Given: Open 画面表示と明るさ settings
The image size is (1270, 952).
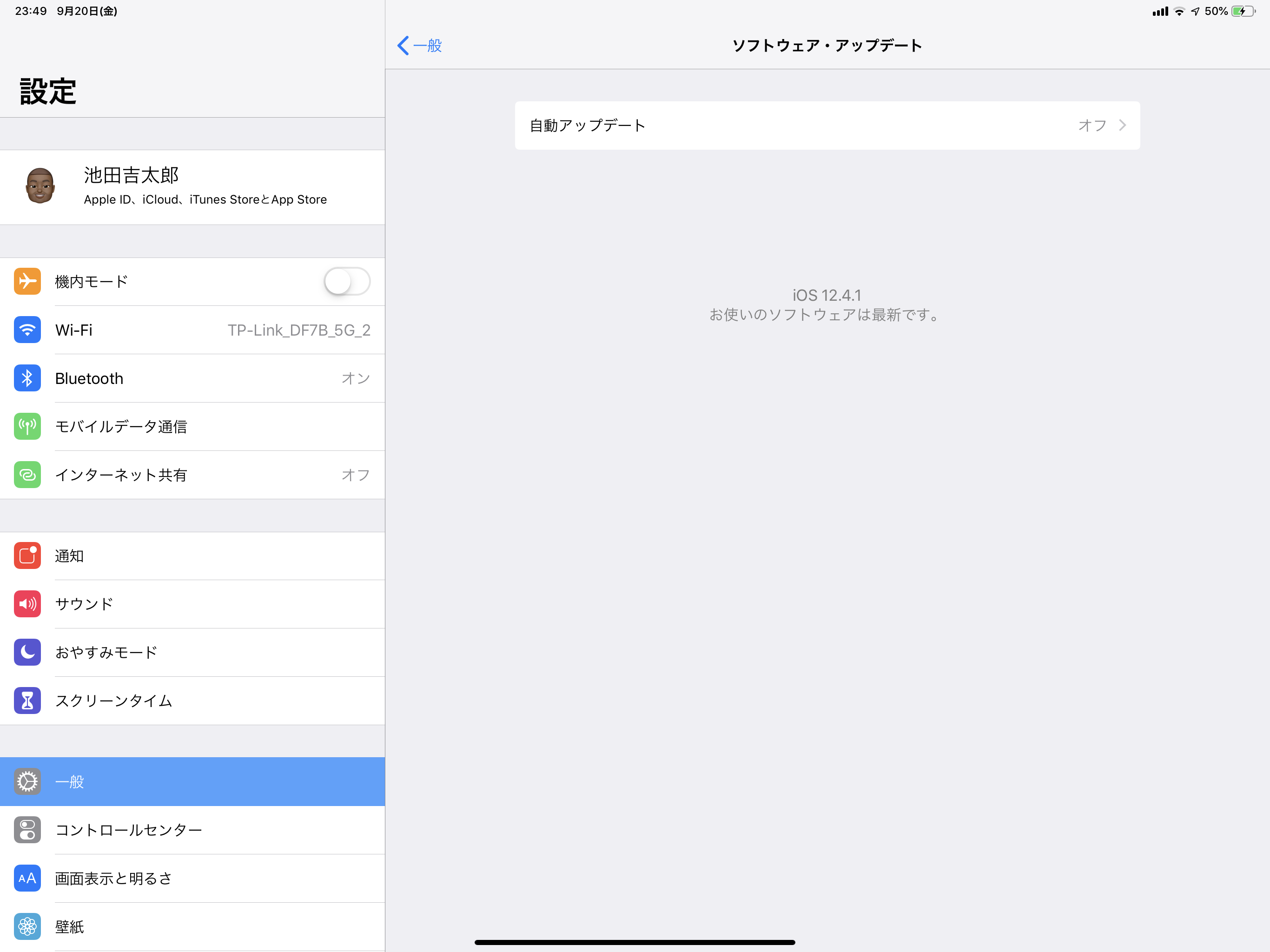Looking at the screenshot, I should pyautogui.click(x=192, y=878).
